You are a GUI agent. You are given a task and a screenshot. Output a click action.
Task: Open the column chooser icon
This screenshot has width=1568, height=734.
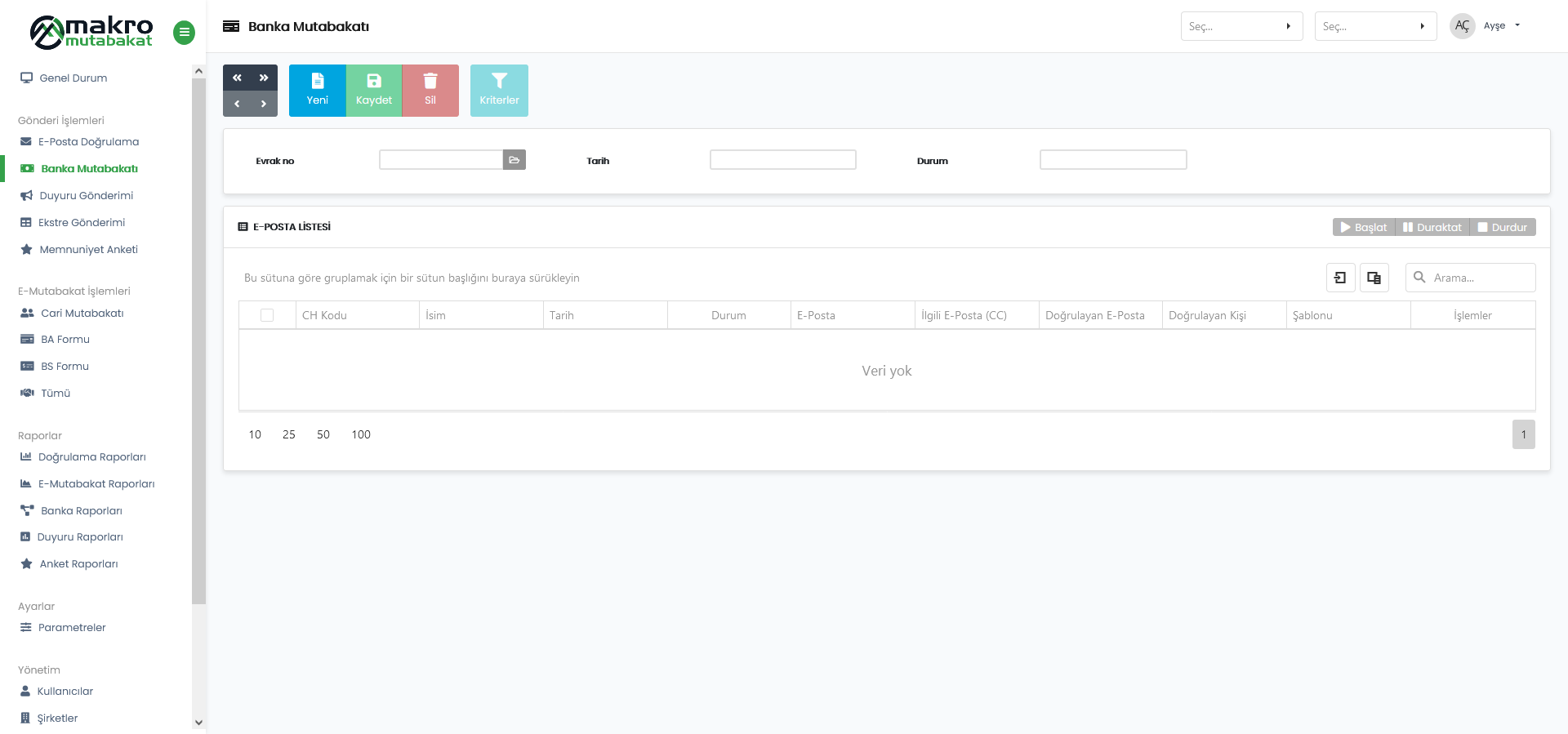tap(1374, 278)
